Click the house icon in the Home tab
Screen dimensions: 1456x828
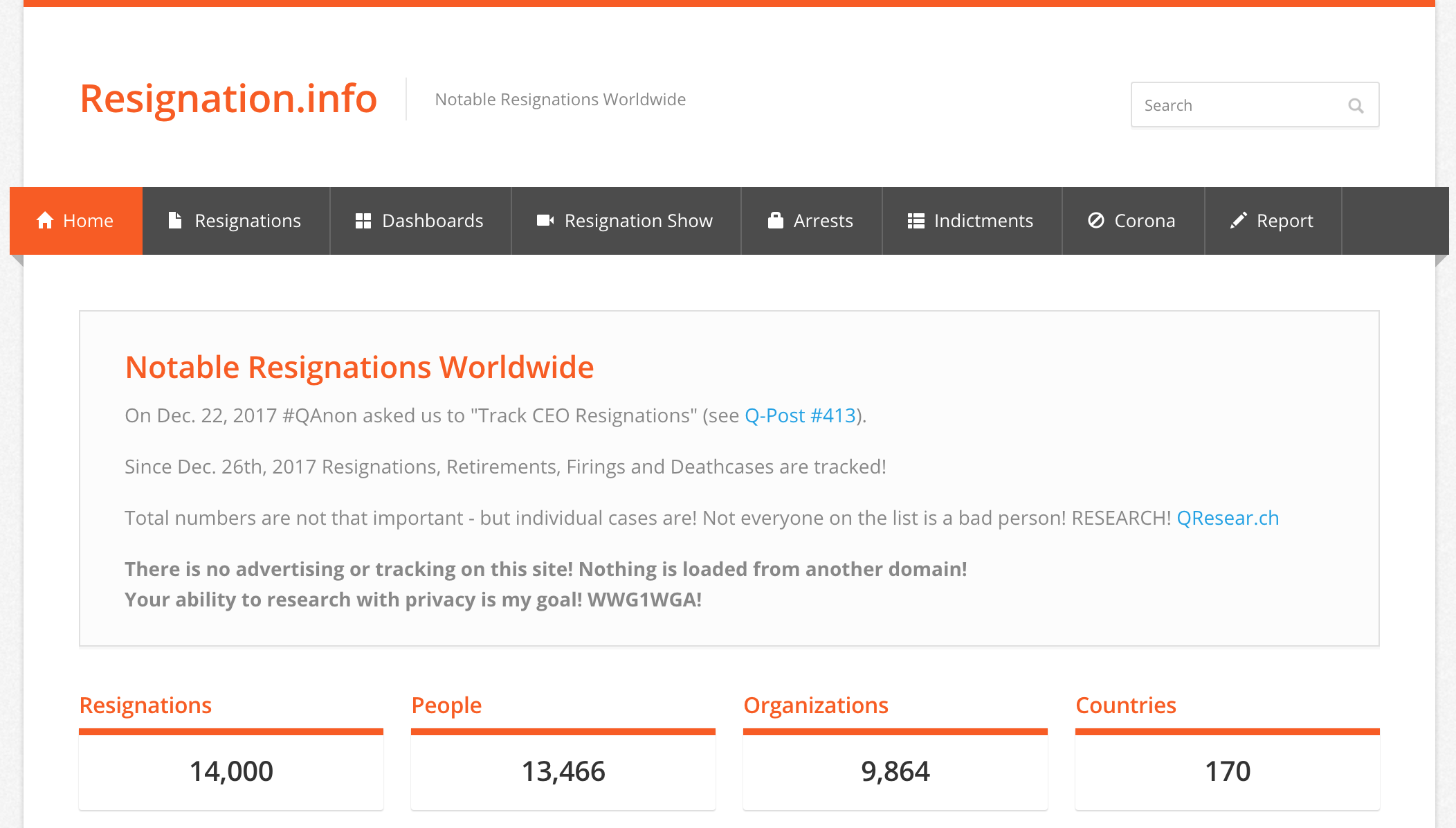click(x=45, y=220)
